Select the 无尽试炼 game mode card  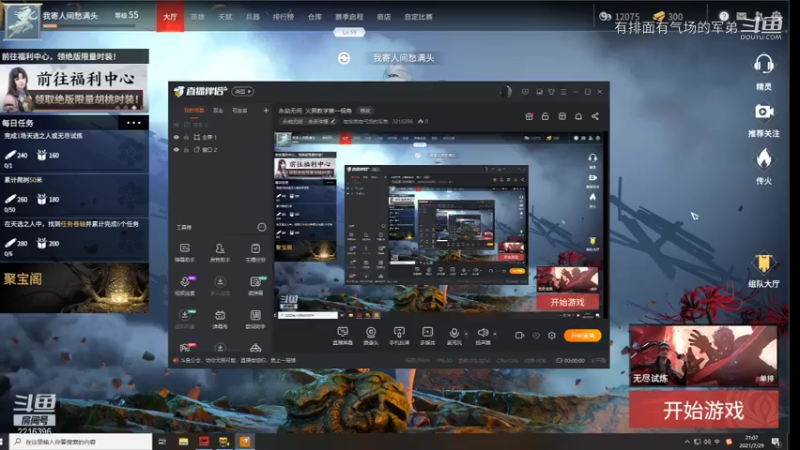pyautogui.click(x=704, y=356)
